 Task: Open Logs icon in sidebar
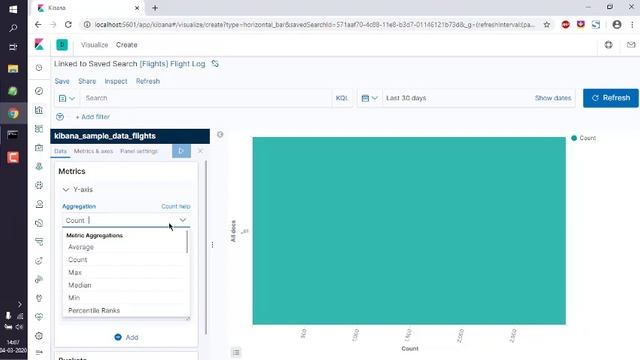[x=39, y=223]
